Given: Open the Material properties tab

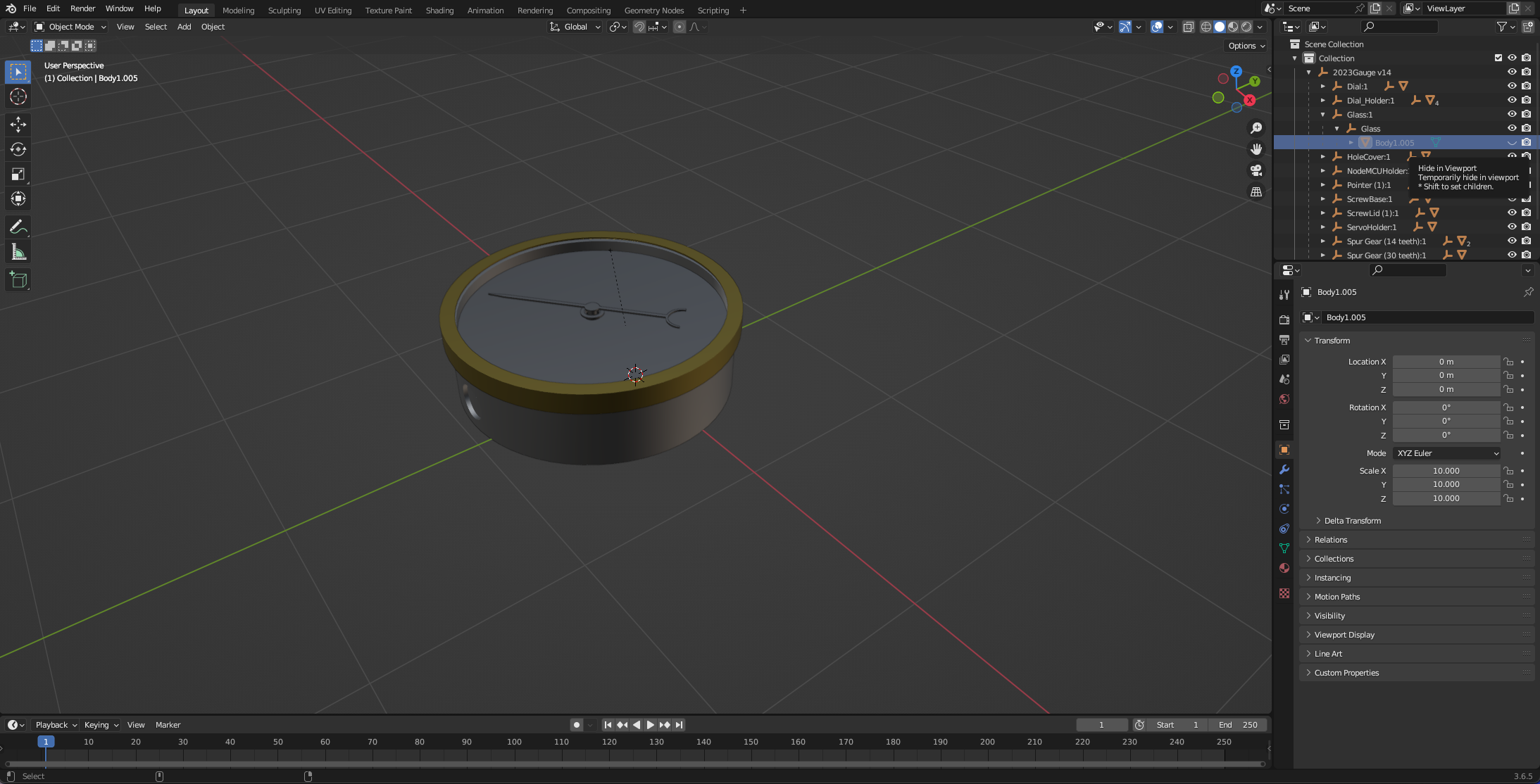Looking at the screenshot, I should point(1284,568).
